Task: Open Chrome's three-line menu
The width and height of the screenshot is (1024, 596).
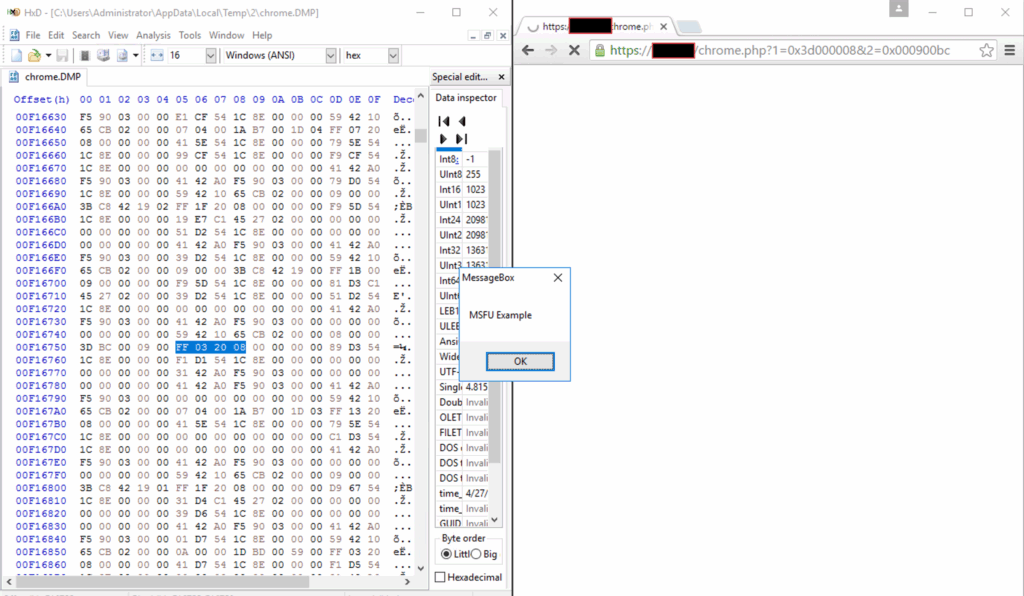Action: click(1008, 50)
